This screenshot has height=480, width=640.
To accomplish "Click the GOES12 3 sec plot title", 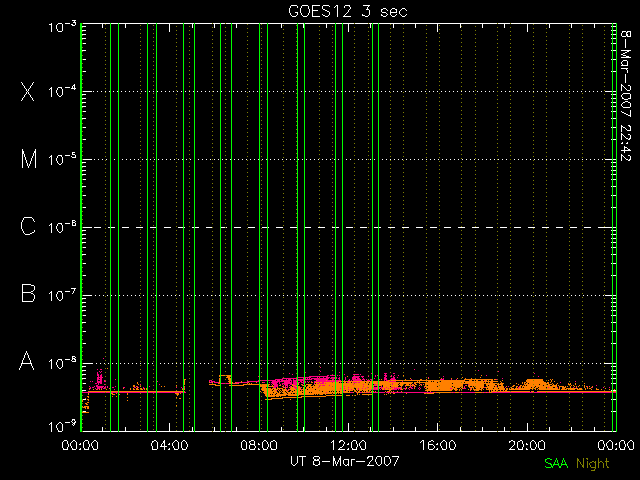I will pyautogui.click(x=348, y=11).
